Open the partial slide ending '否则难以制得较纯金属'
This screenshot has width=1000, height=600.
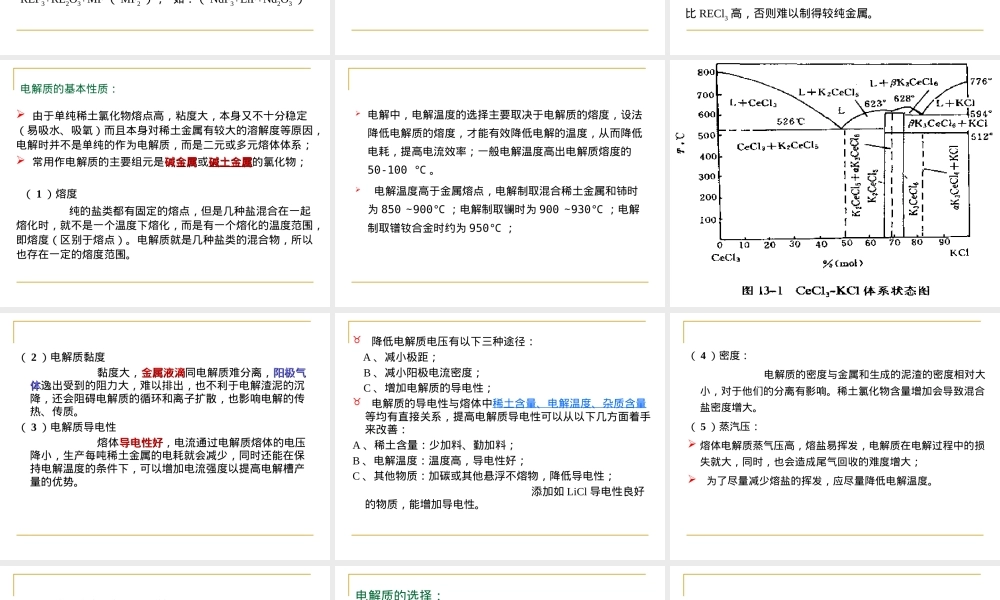(x=835, y=27)
